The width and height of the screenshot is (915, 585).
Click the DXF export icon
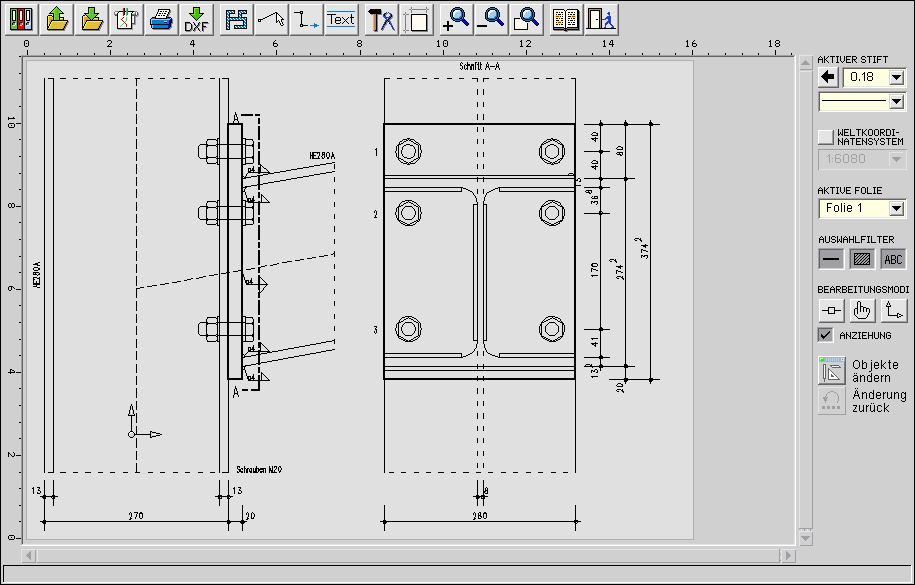pos(195,19)
